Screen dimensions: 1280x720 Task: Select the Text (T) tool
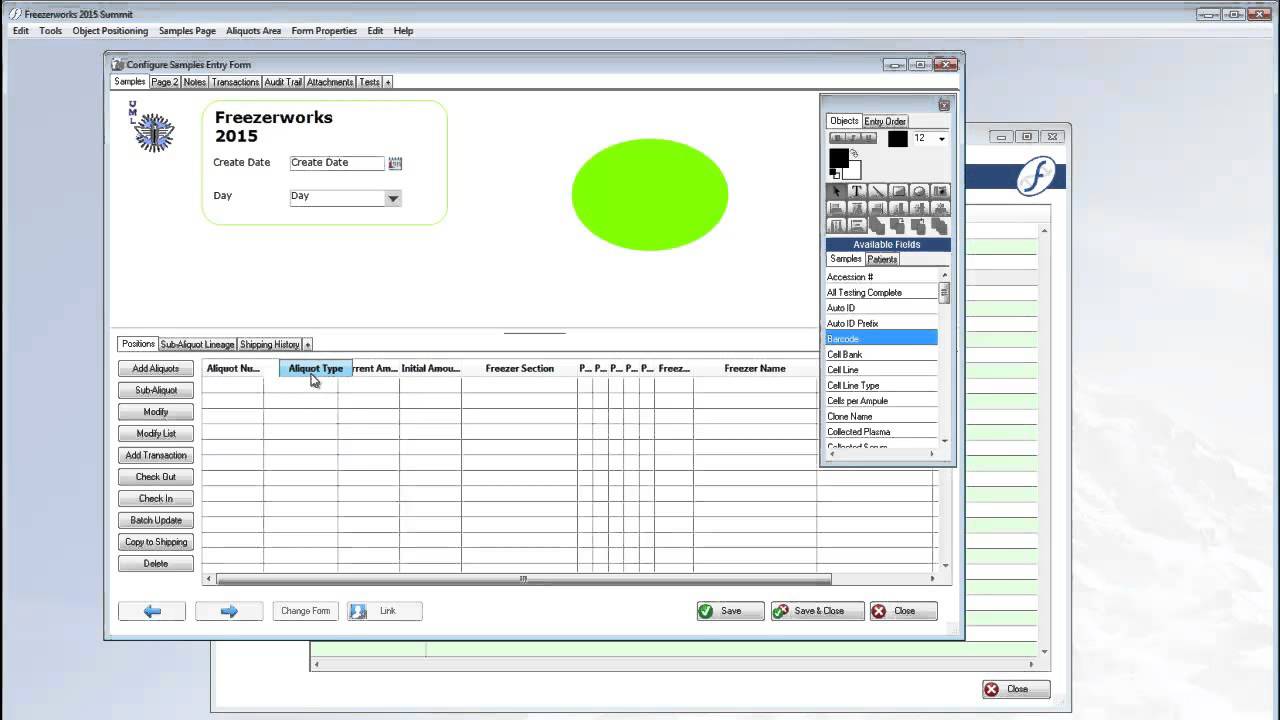tap(857, 191)
